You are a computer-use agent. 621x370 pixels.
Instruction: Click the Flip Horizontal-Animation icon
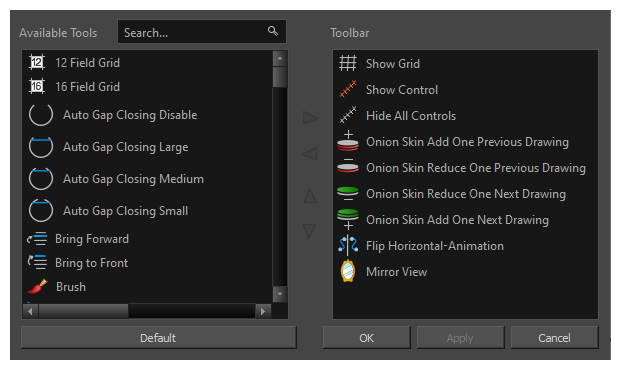[x=348, y=245]
